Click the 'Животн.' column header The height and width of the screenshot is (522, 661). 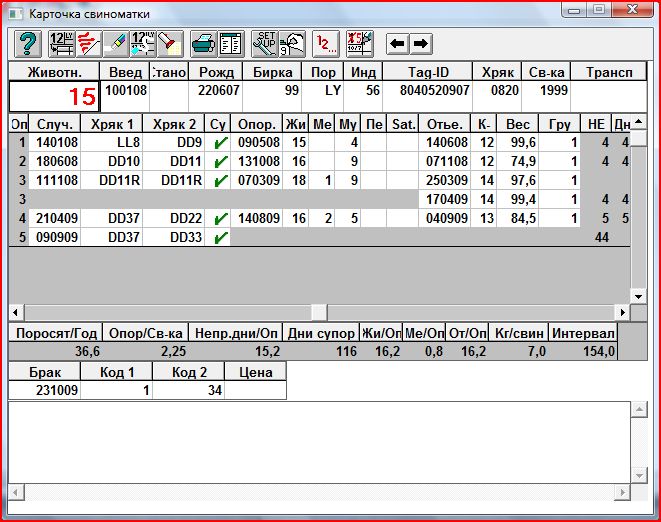coord(54,72)
